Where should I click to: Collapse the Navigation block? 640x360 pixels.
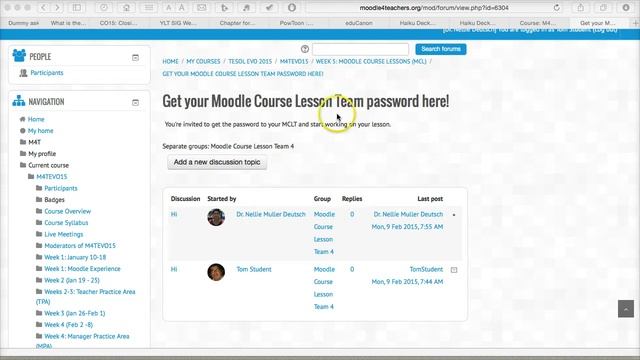(x=136, y=102)
